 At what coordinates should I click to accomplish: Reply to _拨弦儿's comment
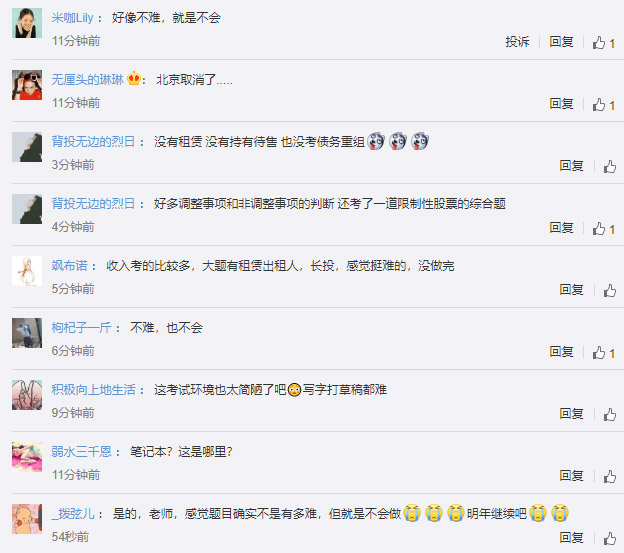[571, 538]
